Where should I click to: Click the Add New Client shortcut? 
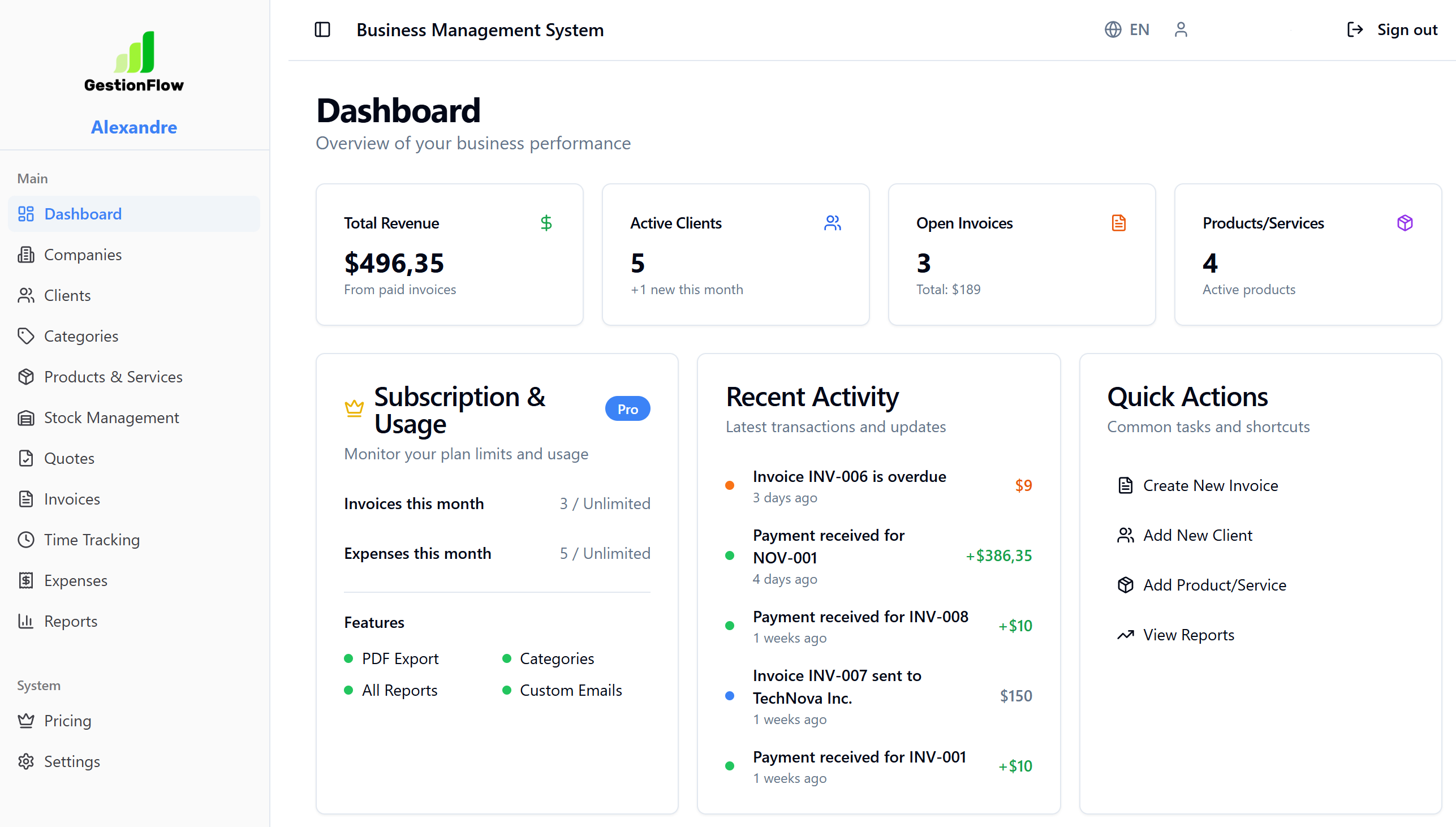(1197, 535)
